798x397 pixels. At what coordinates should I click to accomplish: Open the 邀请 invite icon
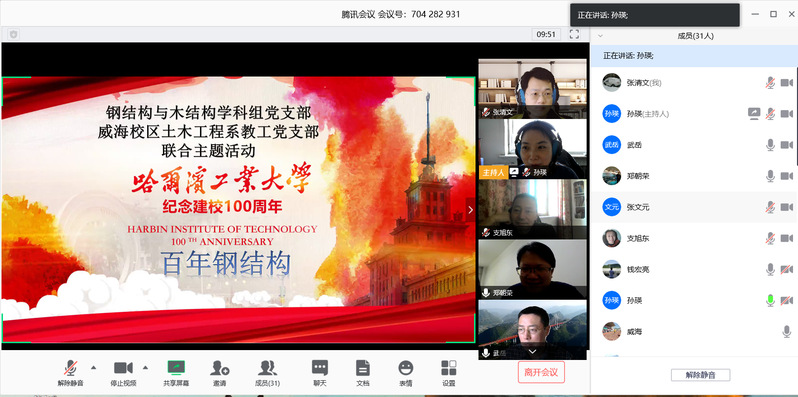point(220,368)
